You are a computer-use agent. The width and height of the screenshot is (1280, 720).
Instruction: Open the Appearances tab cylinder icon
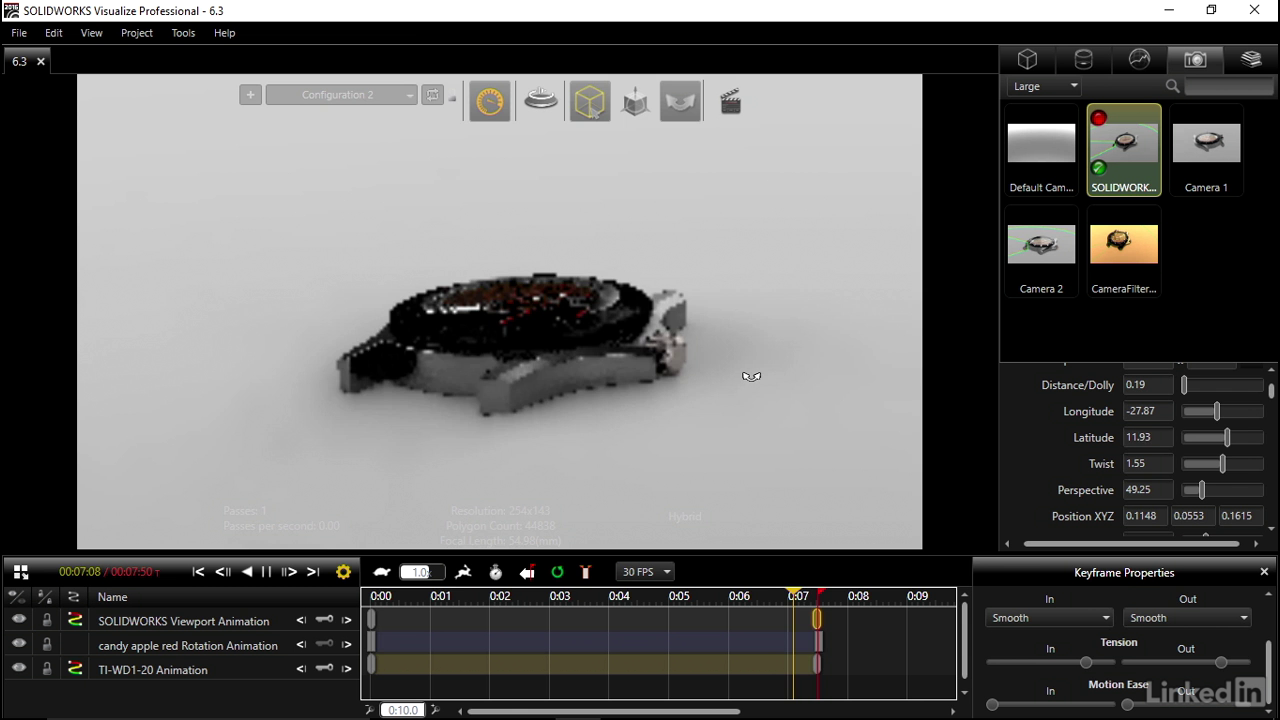coord(1083,59)
